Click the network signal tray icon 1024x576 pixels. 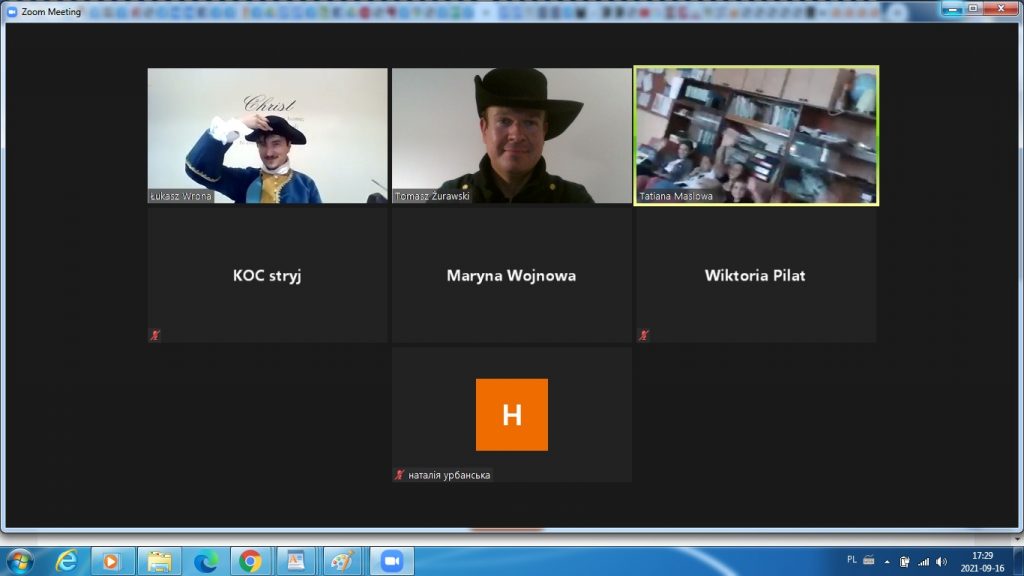(923, 561)
